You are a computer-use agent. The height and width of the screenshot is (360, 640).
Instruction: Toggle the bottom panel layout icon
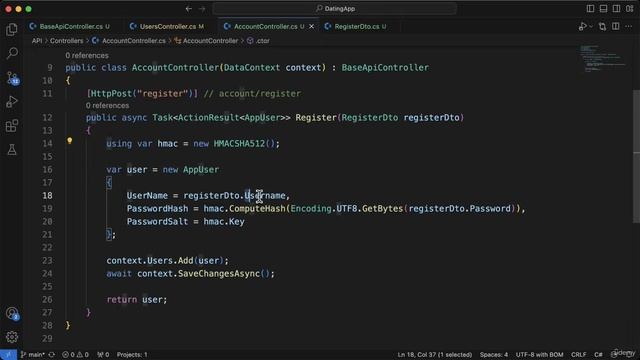pos(603,9)
